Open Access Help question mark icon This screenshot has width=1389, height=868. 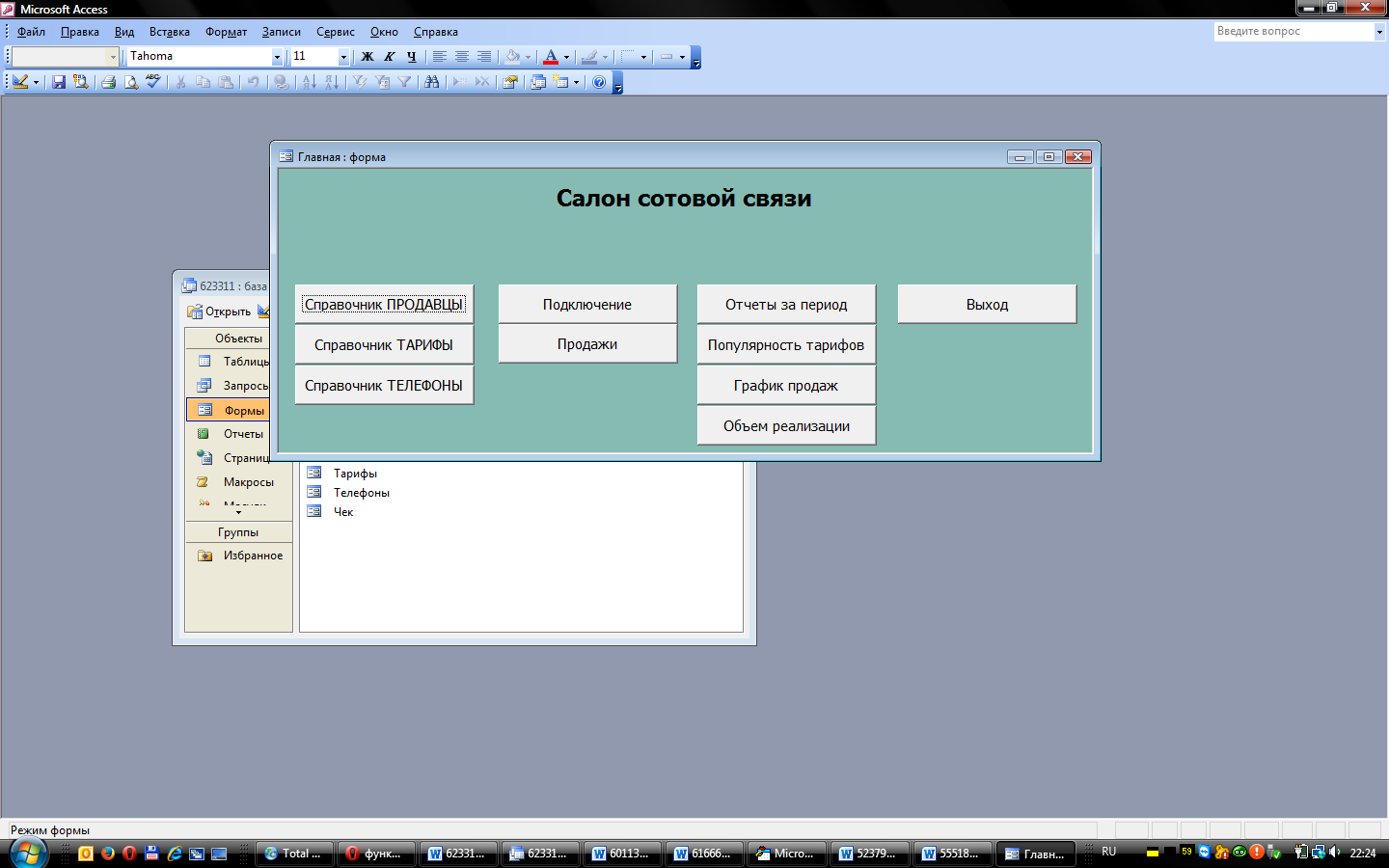click(x=599, y=82)
